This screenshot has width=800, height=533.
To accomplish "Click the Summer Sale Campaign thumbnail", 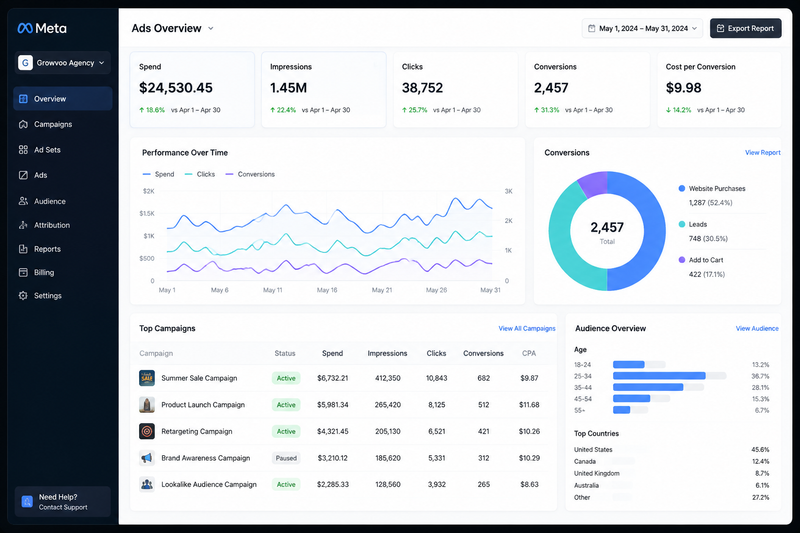I will point(147,378).
